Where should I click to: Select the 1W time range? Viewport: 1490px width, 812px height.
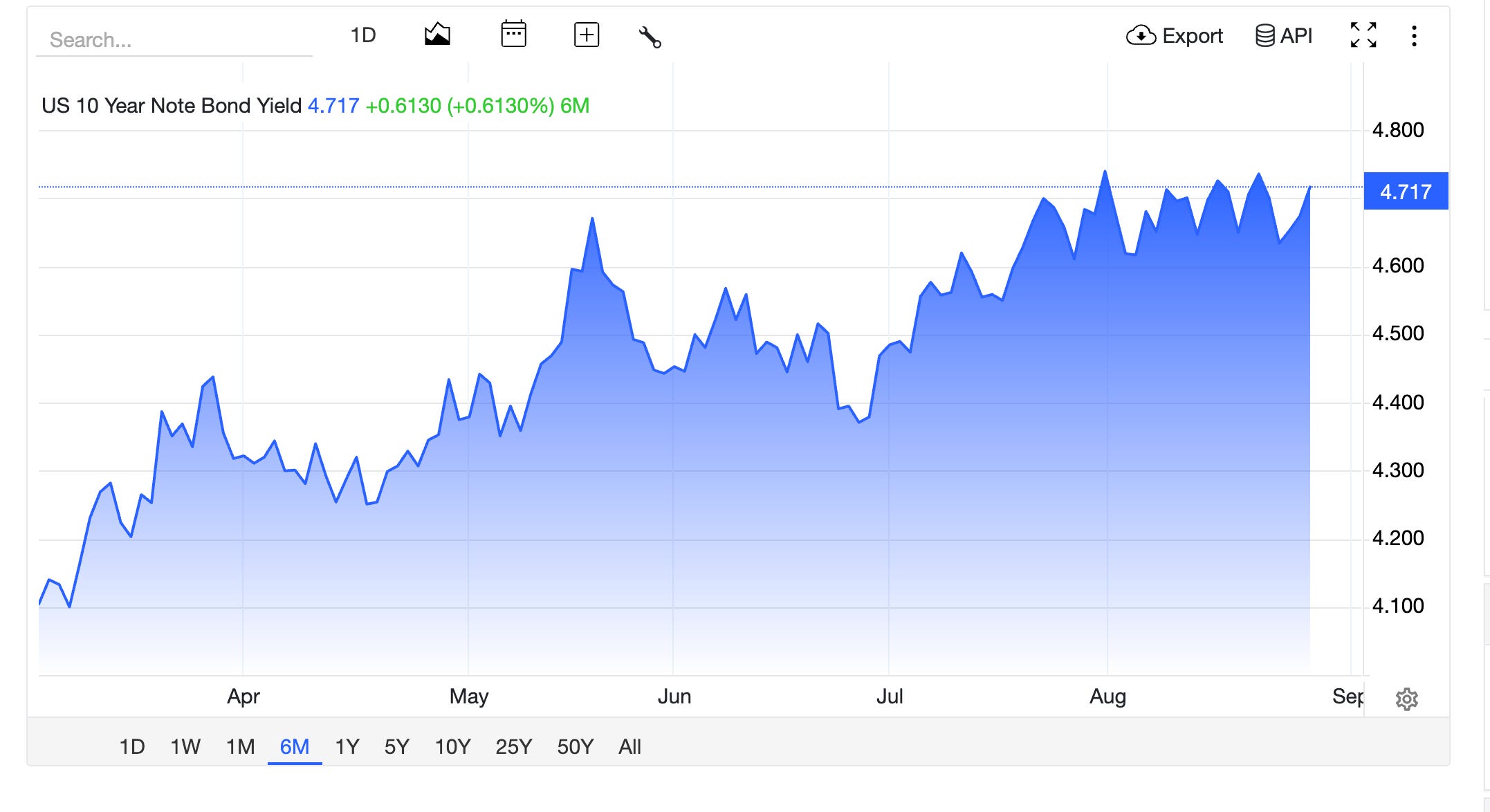click(185, 746)
